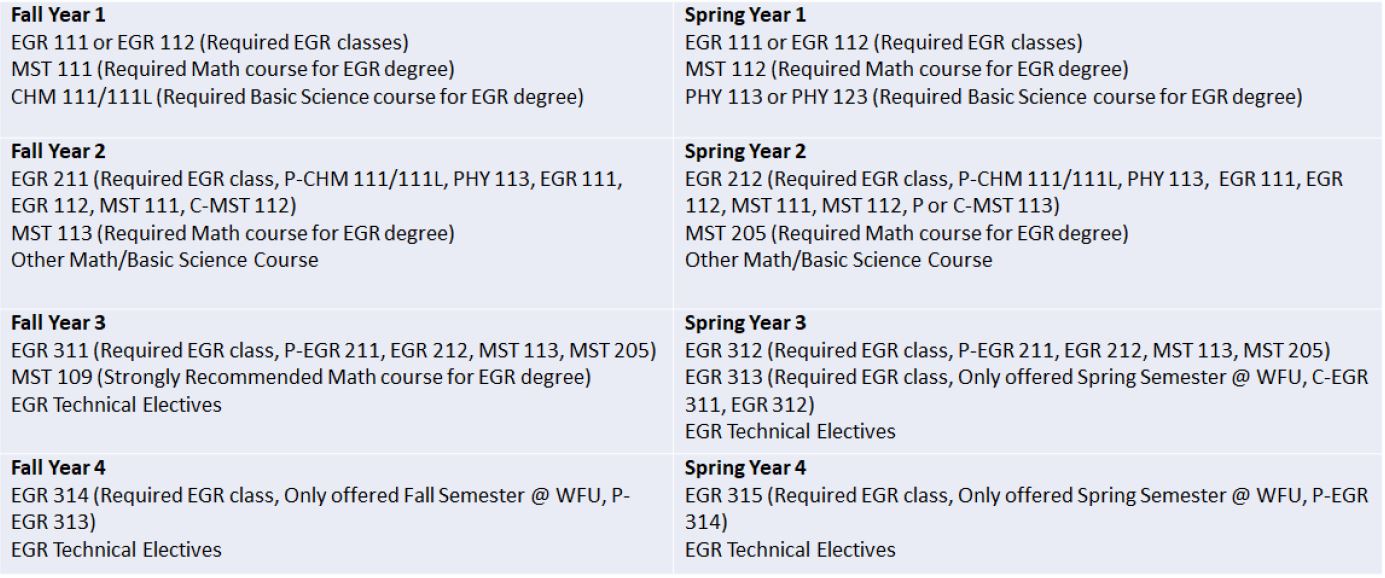Select the Spring Year 2 heading

pos(745,152)
